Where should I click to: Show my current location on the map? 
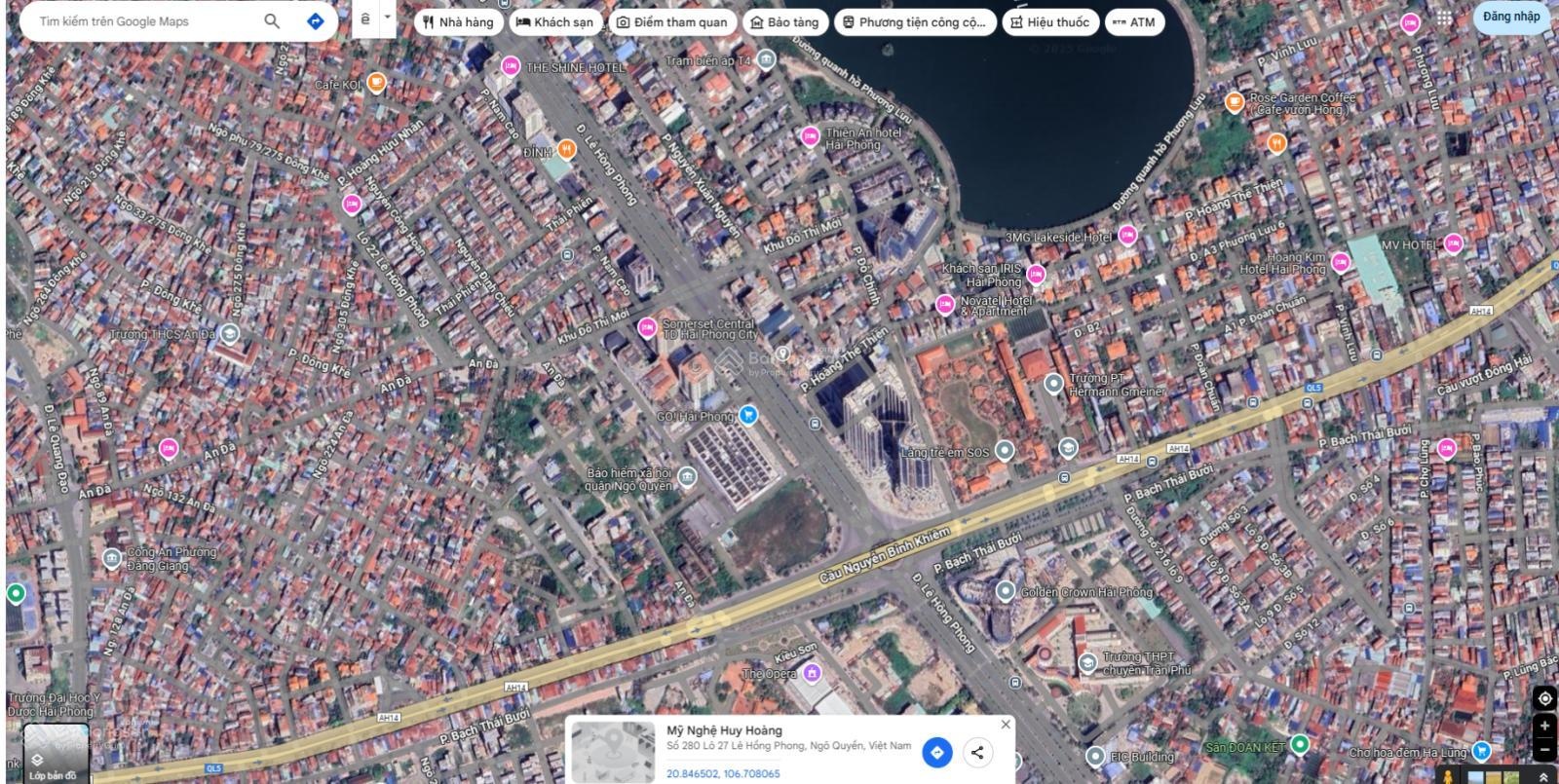coord(1544,698)
